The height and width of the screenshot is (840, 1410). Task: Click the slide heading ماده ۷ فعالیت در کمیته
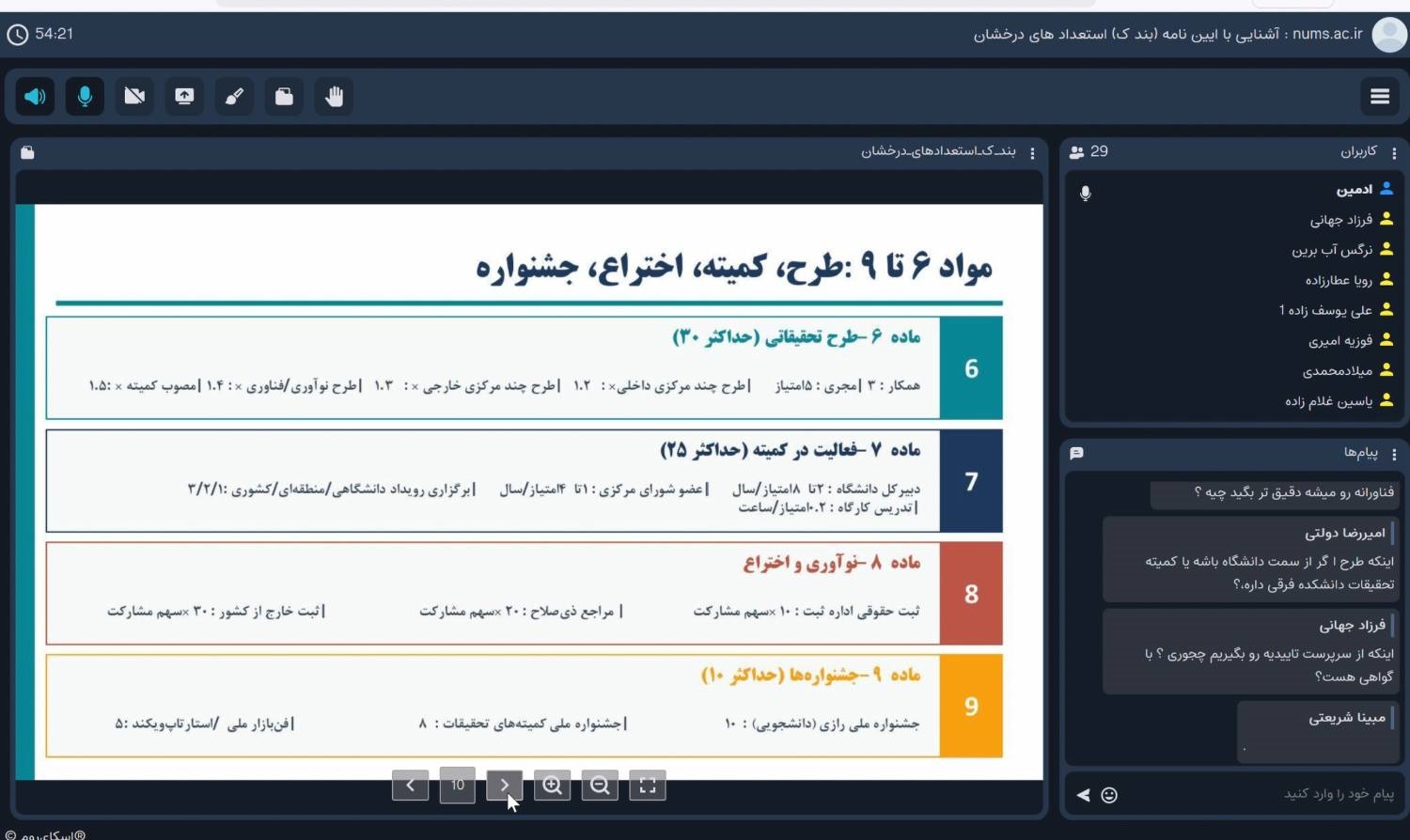[x=791, y=449]
